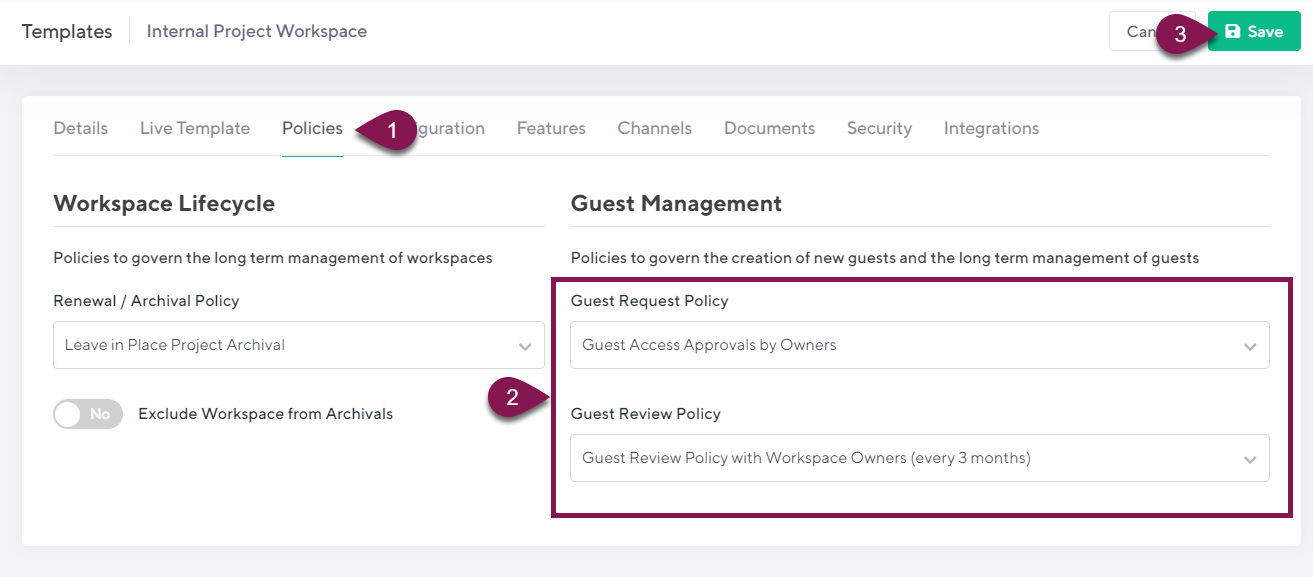Switch to the Details tab
This screenshot has width=1313, height=577.
point(81,128)
